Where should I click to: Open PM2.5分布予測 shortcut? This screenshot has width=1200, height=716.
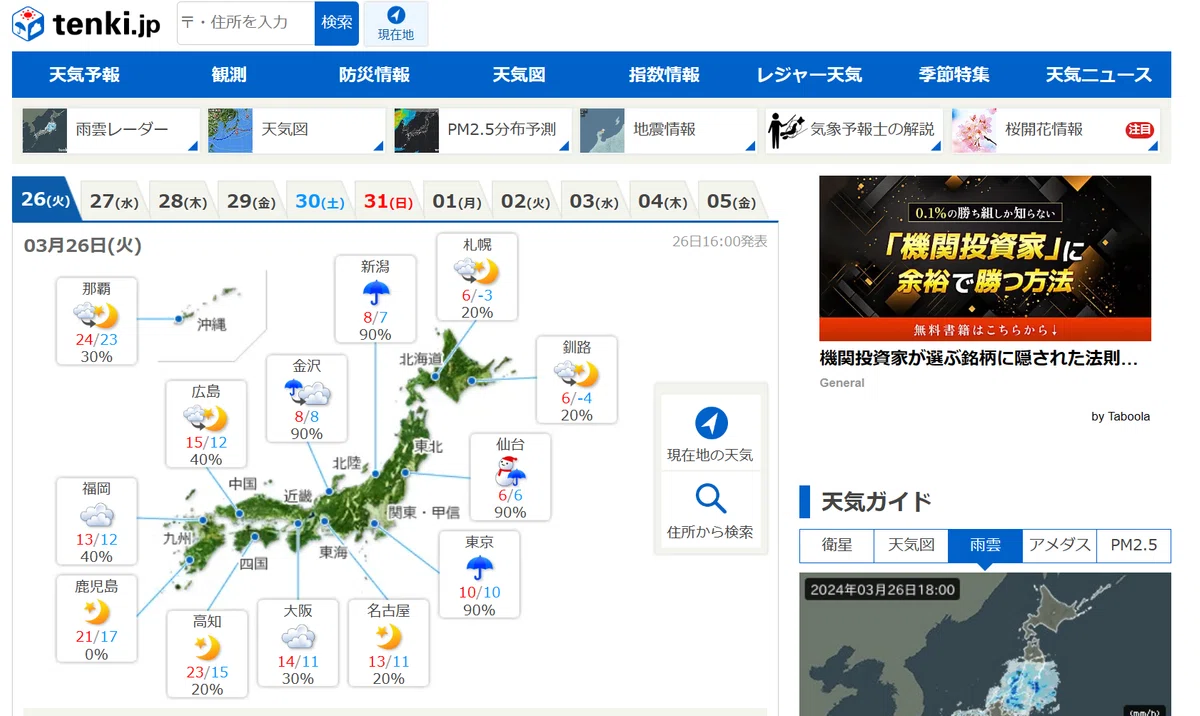click(x=483, y=130)
